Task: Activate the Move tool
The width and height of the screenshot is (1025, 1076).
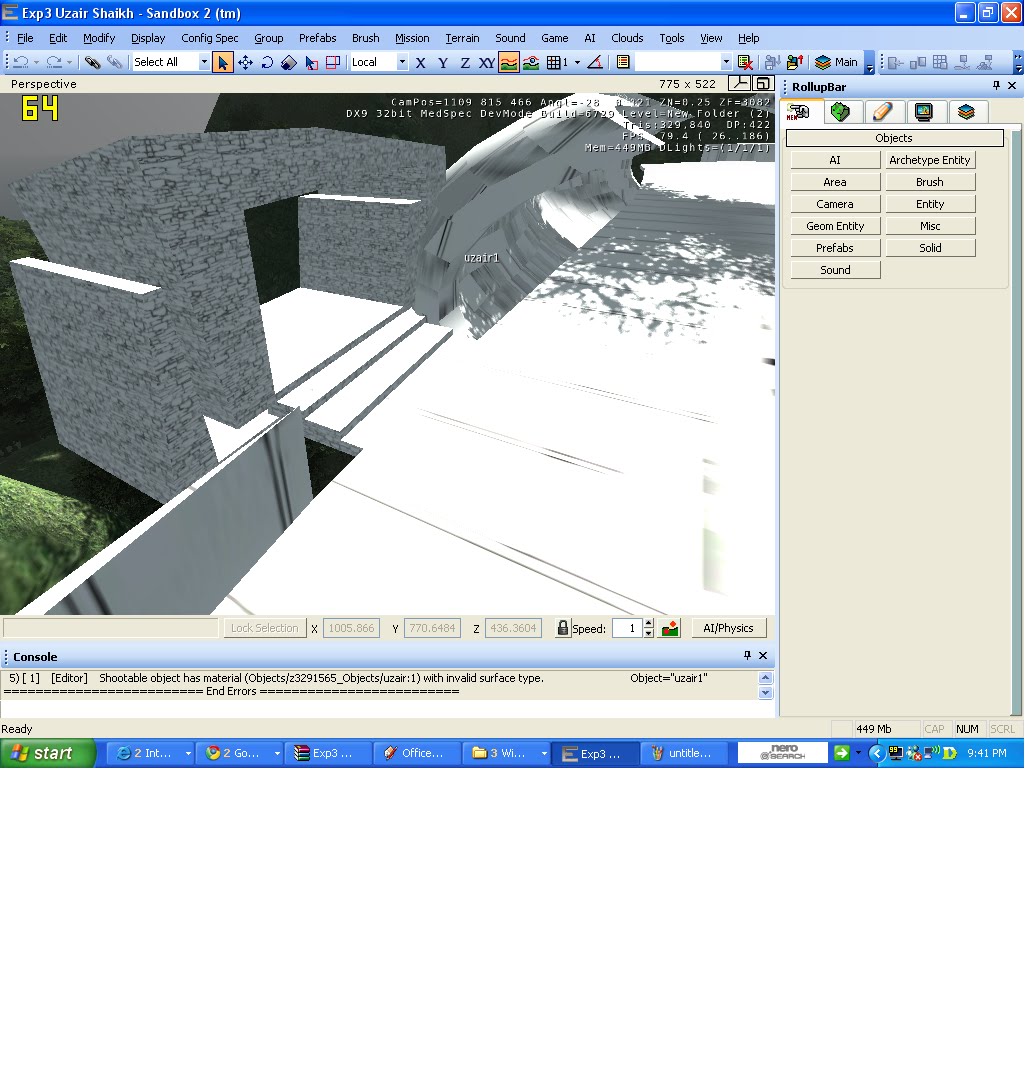Action: point(245,62)
